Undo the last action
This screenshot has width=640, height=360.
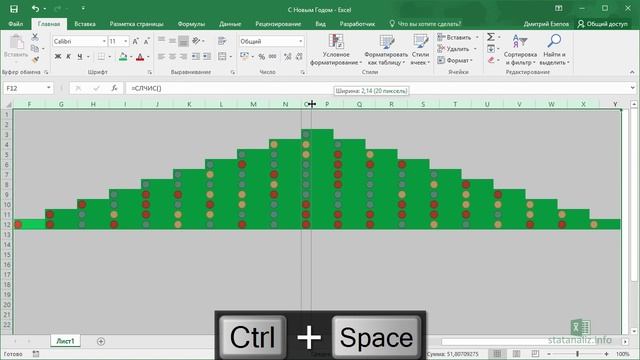click(x=36, y=9)
